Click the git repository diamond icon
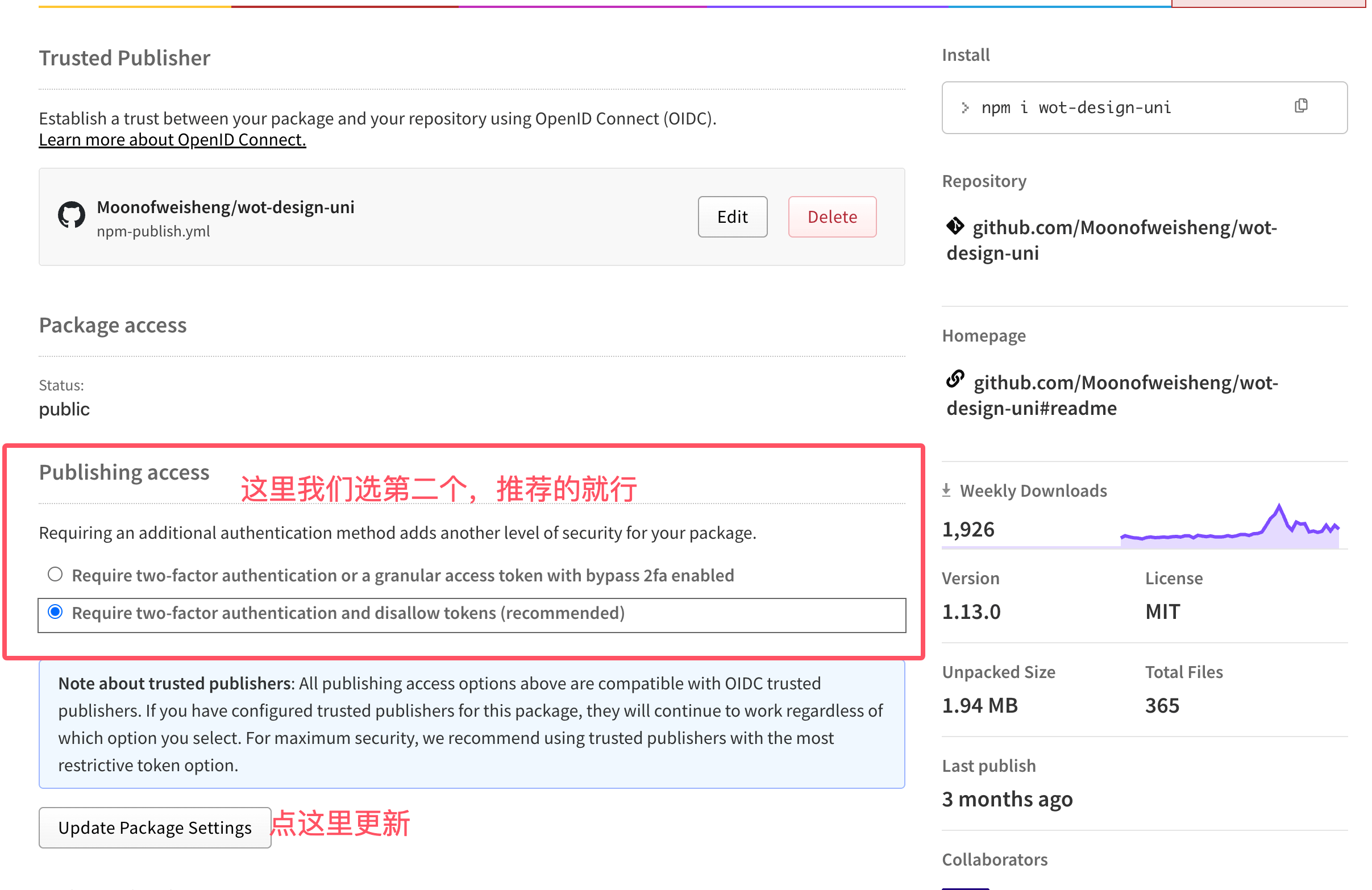 coord(955,226)
